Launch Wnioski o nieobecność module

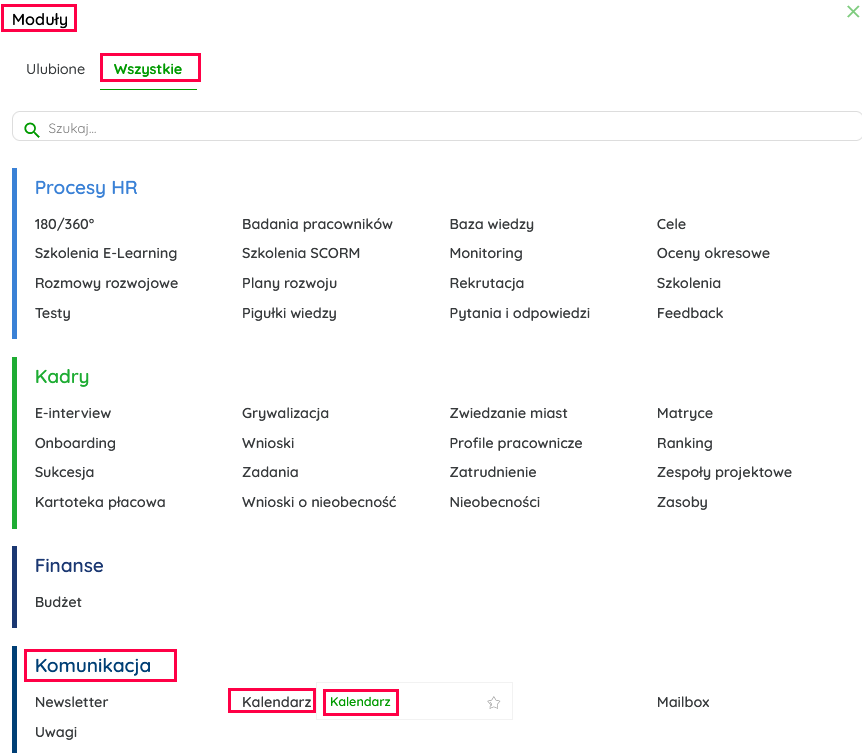(319, 502)
